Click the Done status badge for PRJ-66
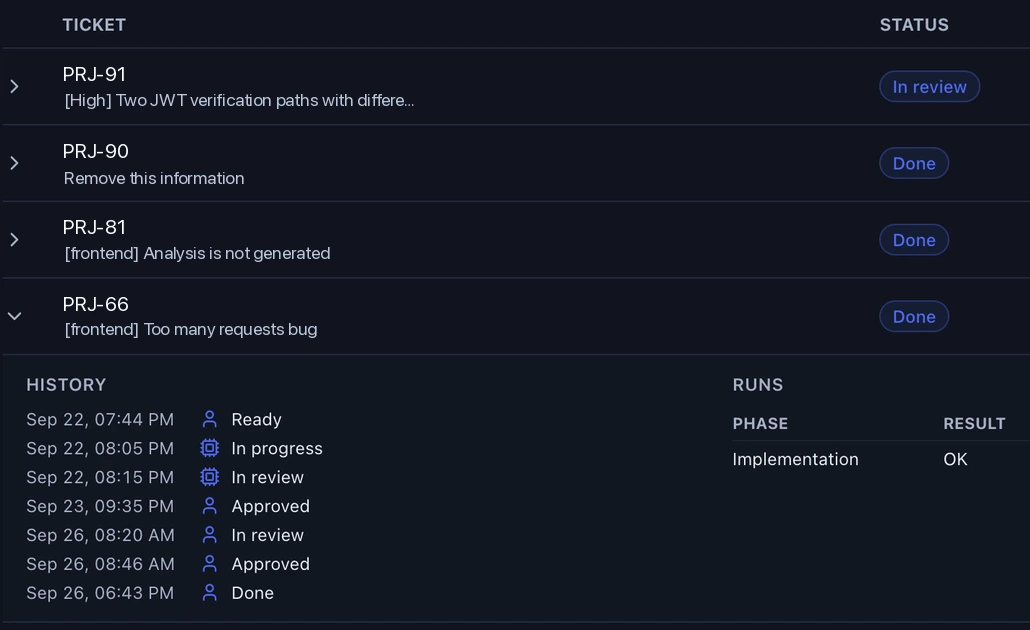Screen dimensions: 1030x630 click(914, 317)
